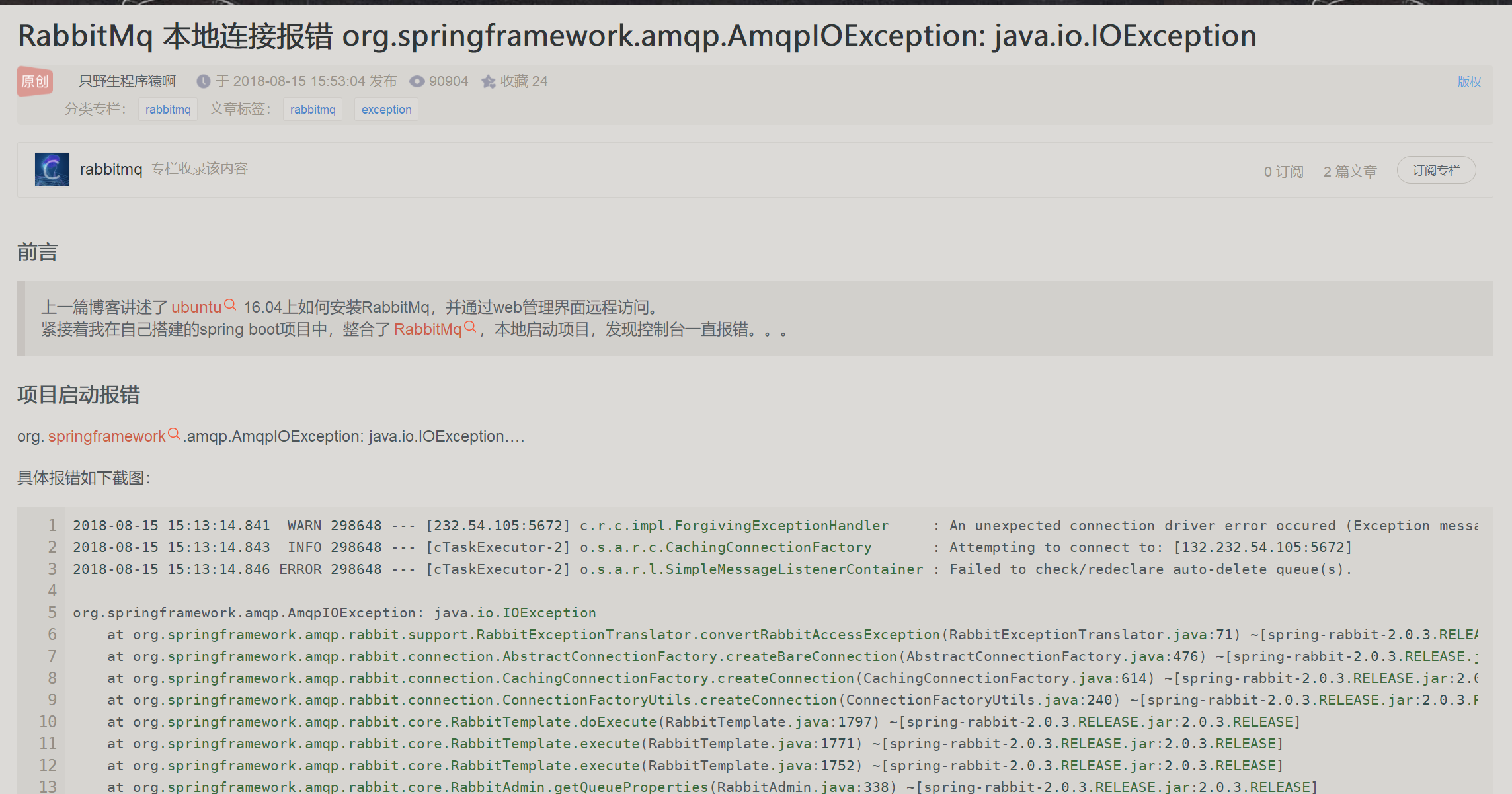Click the 90904 view count

click(449, 81)
